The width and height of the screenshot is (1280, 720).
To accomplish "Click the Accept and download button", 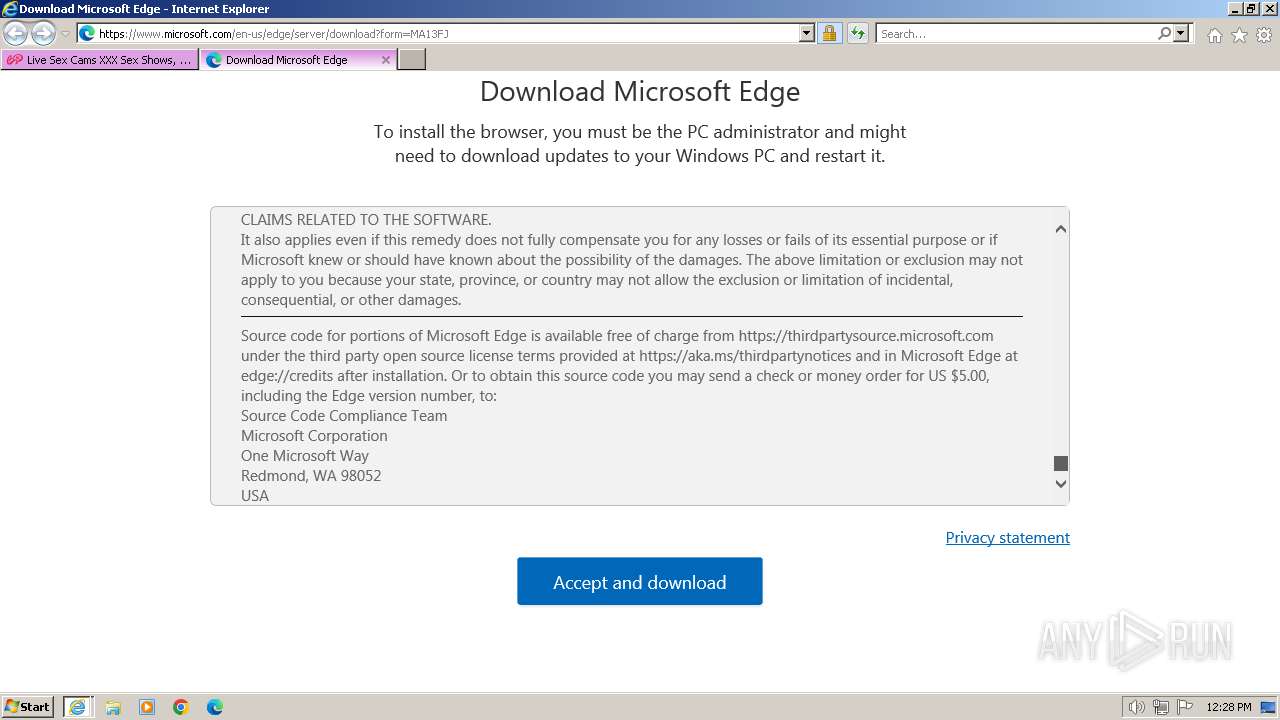I will [x=640, y=581].
